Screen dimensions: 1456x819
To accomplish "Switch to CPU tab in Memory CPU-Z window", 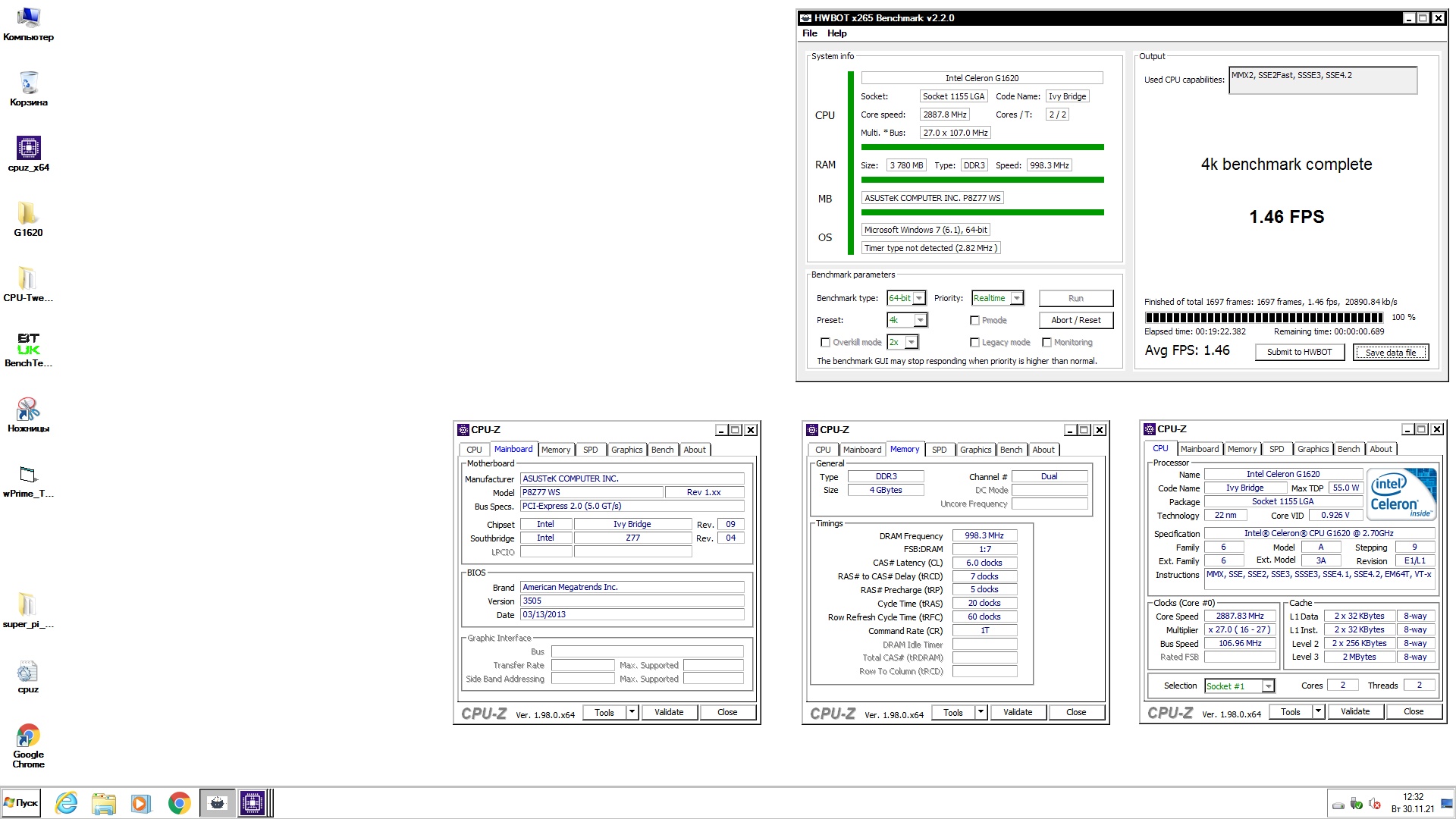I will 823,450.
